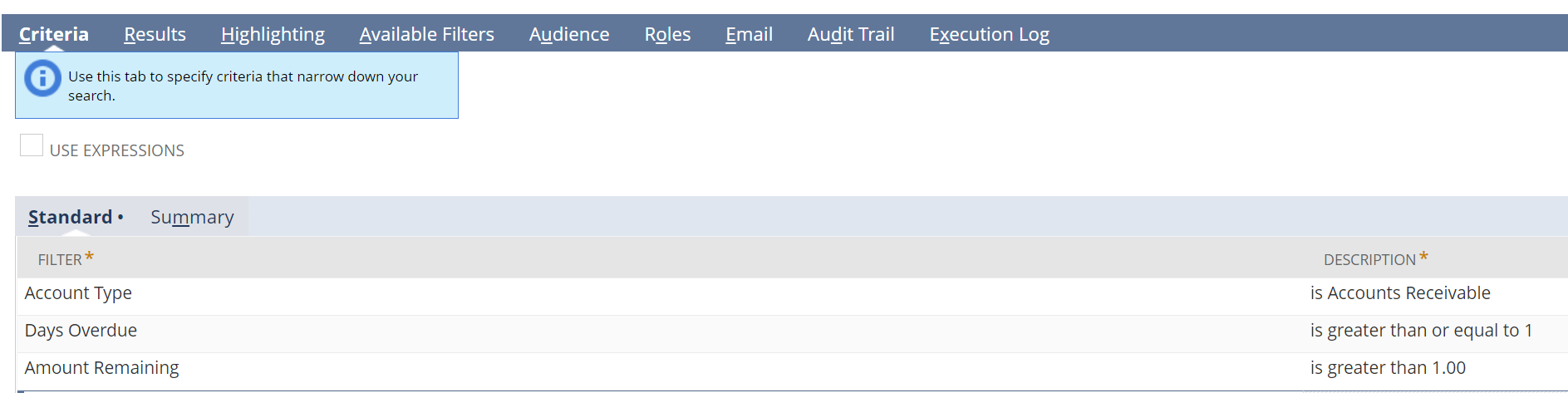Switch to the Summary subtab

[192, 217]
